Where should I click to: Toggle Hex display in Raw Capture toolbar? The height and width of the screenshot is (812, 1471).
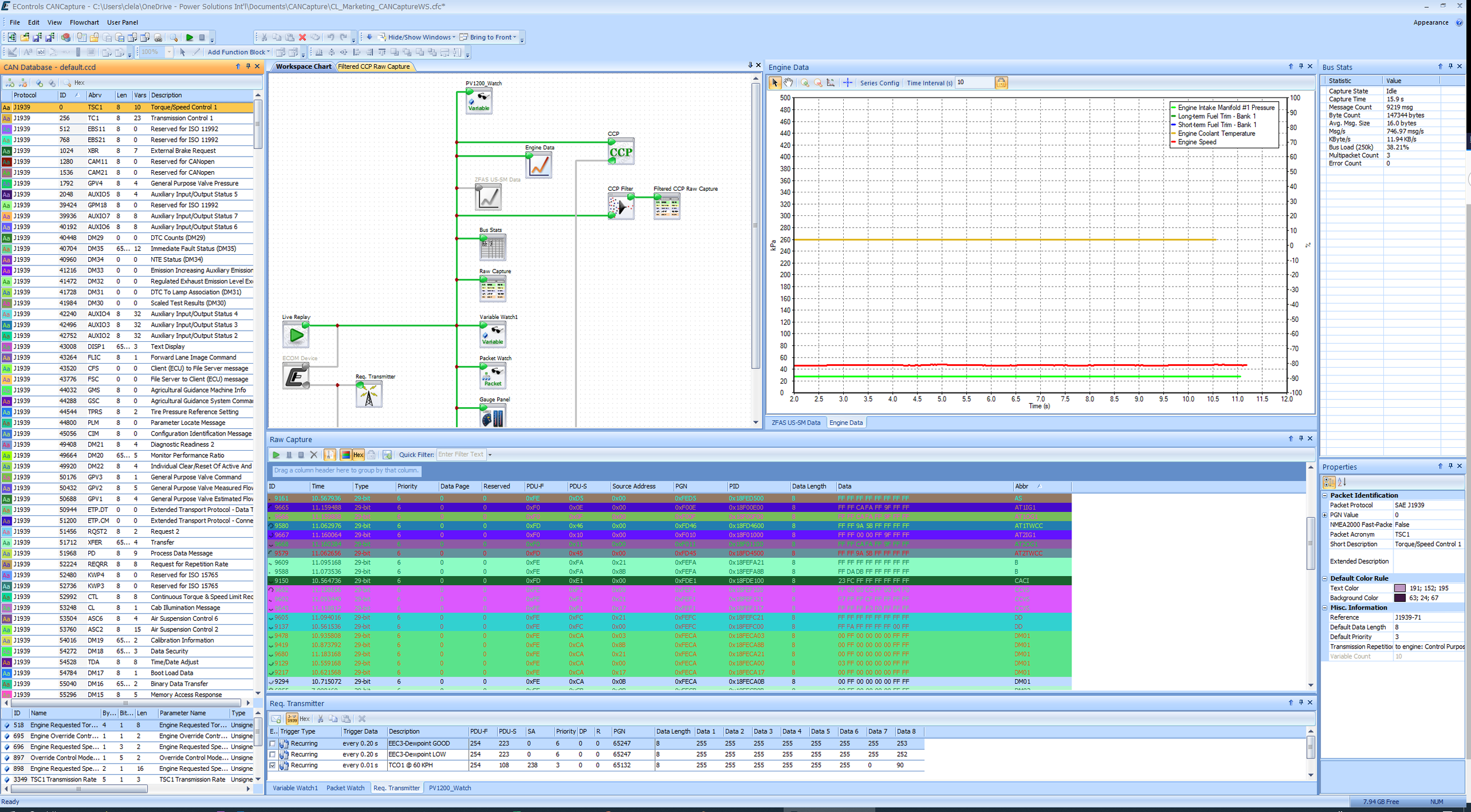[358, 455]
